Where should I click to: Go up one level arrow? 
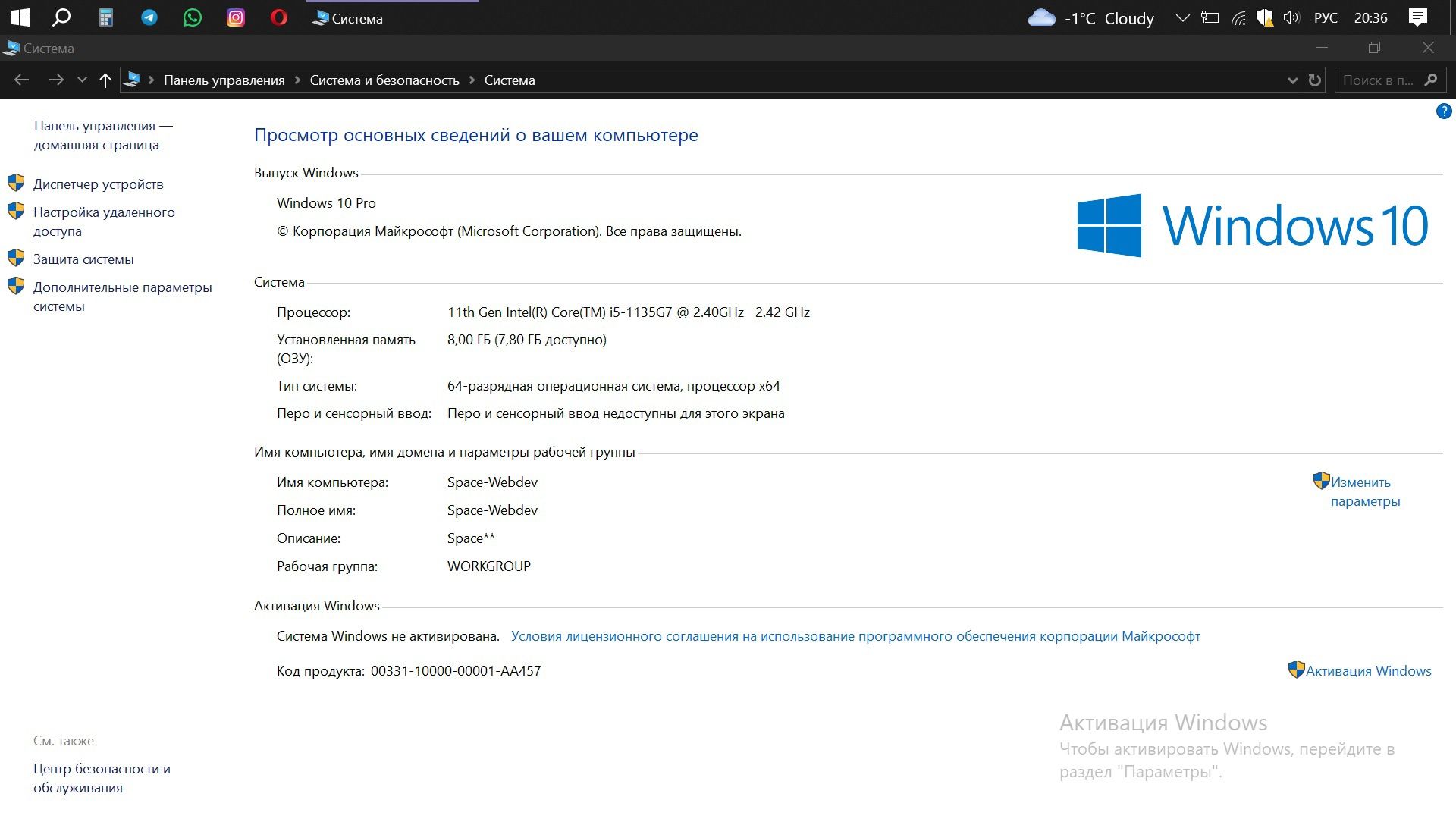[x=105, y=80]
